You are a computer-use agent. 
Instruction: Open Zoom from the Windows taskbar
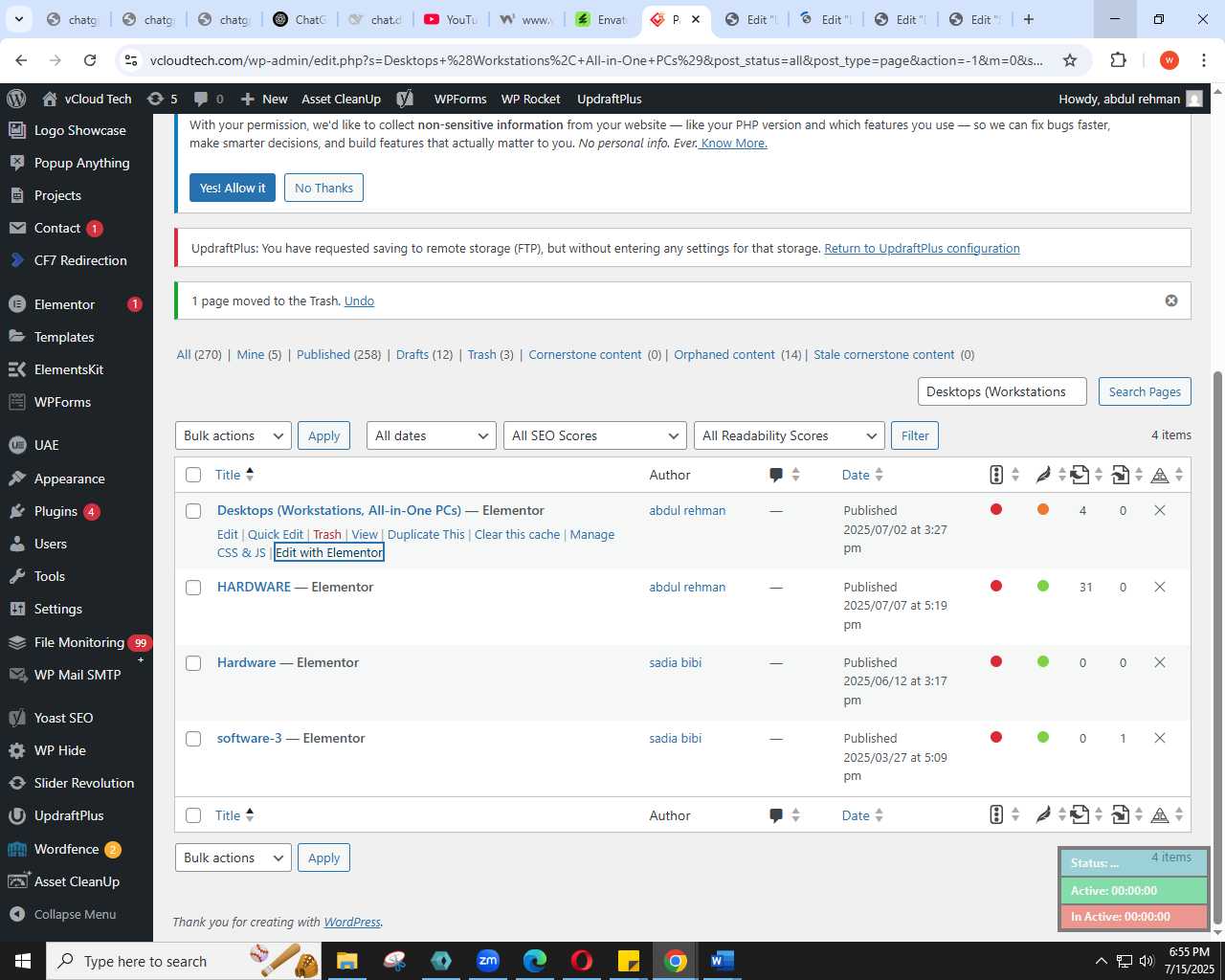pos(488,961)
